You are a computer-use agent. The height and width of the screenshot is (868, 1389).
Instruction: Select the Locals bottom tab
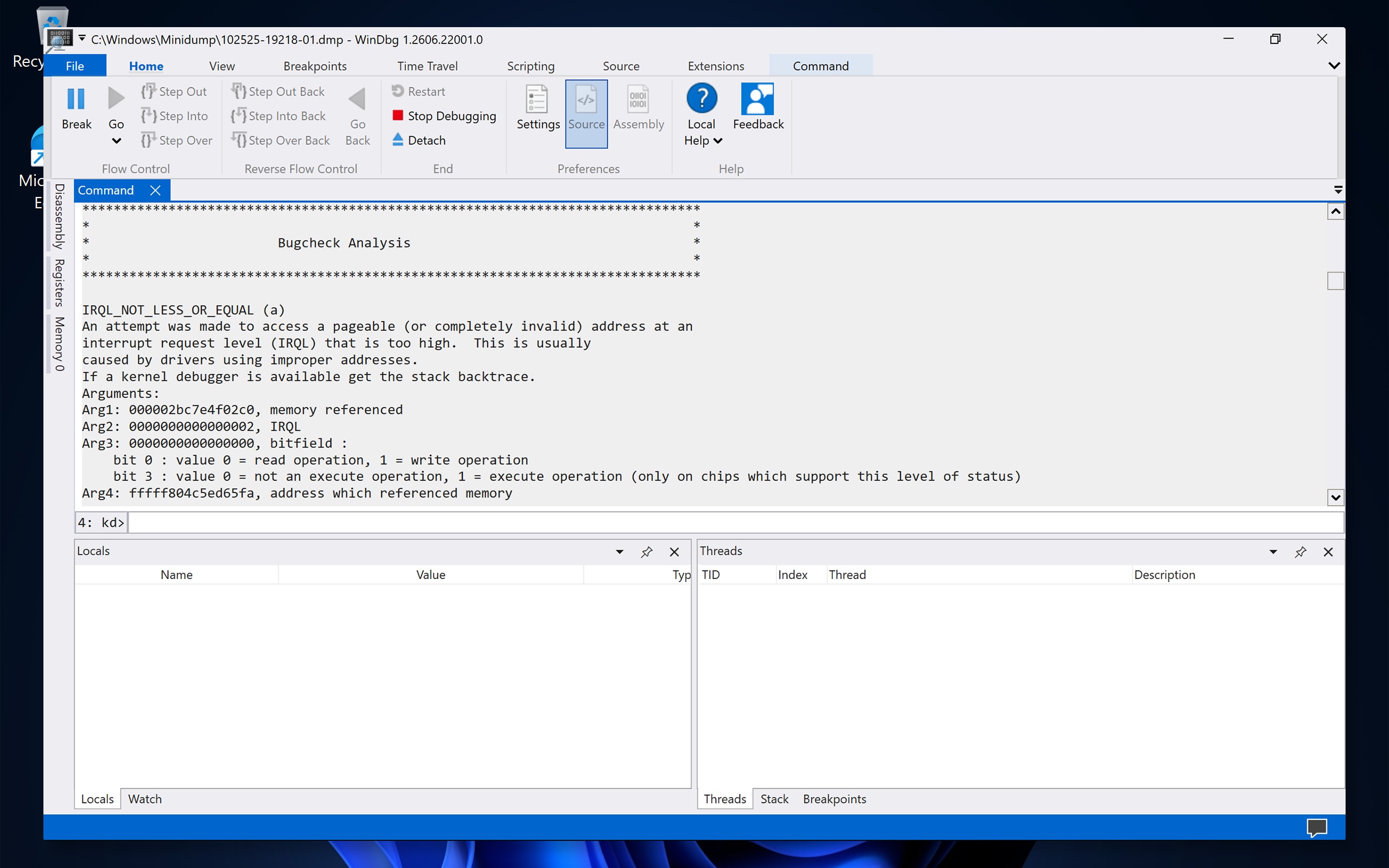(x=97, y=799)
